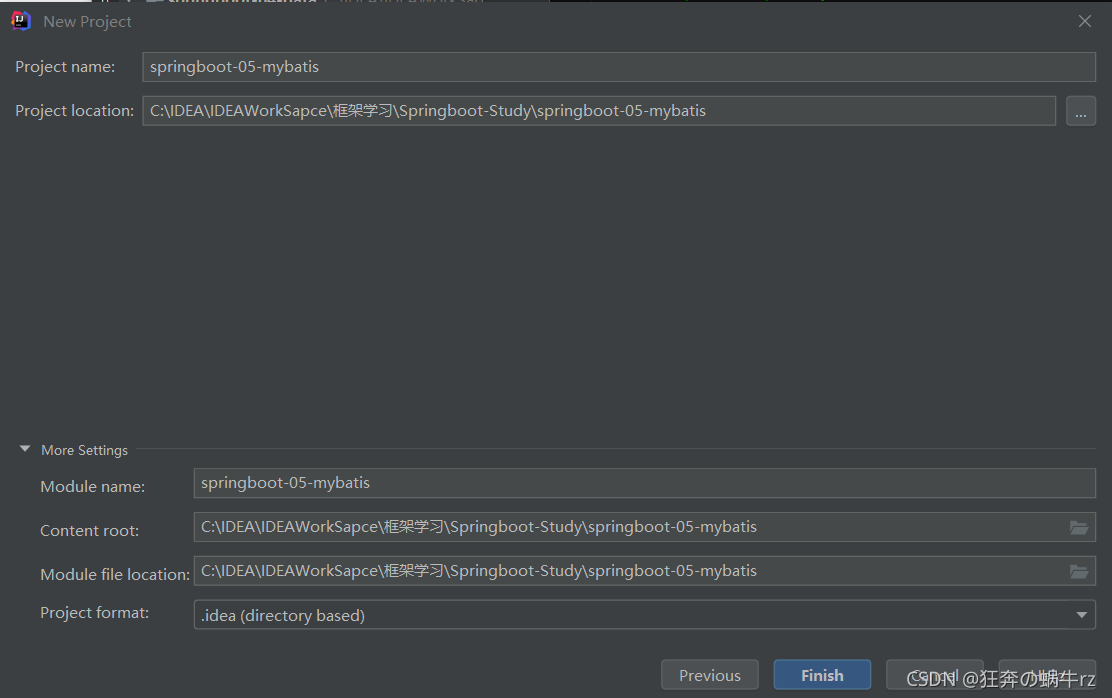
Task: Open the Project format dropdown
Action: tap(644, 615)
